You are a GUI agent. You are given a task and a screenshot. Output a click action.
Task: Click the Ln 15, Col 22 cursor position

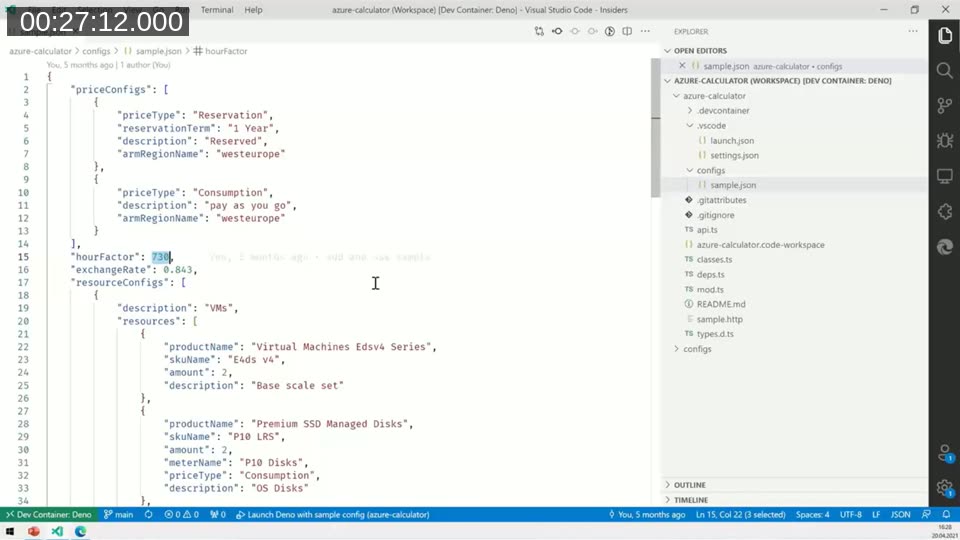click(x=740, y=515)
